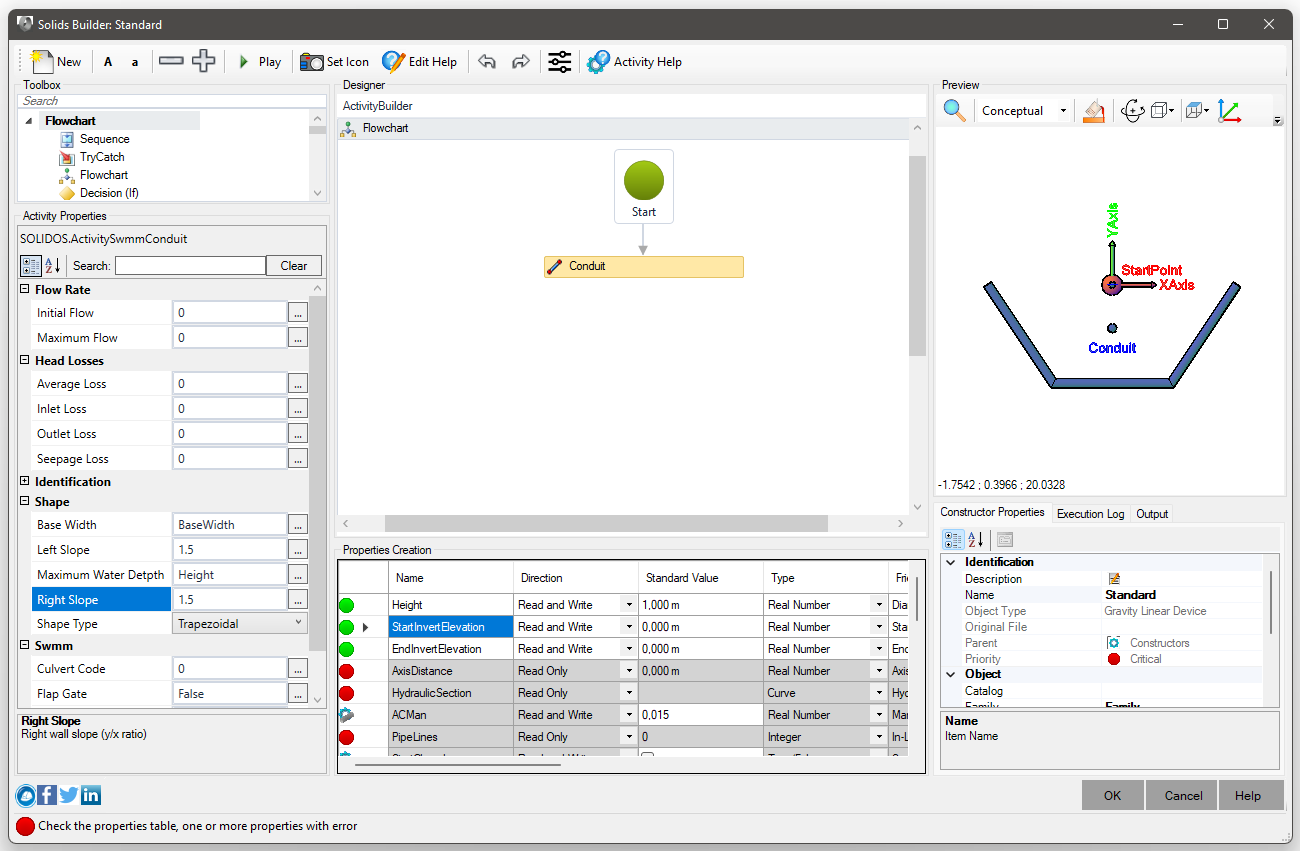The height and width of the screenshot is (851, 1300).
Task: Open the Type dropdown for ACMan row
Action: 879,715
